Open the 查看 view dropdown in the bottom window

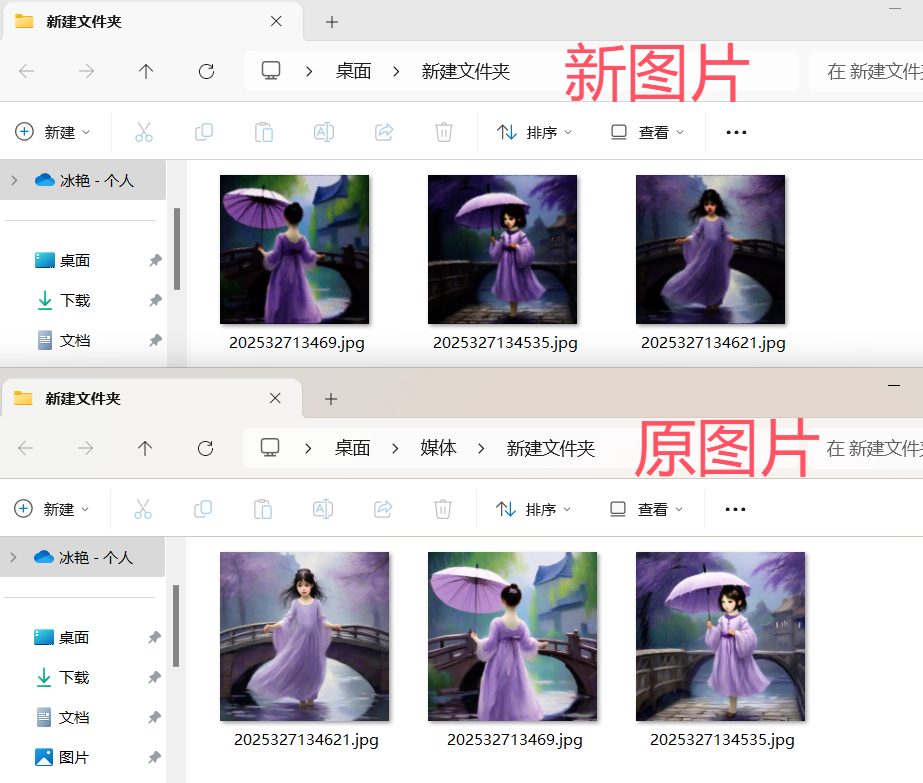tap(647, 509)
